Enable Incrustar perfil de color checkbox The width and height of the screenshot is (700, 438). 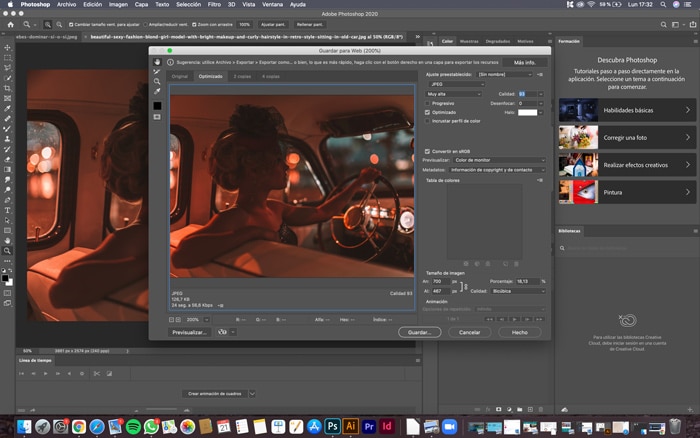pyautogui.click(x=427, y=121)
